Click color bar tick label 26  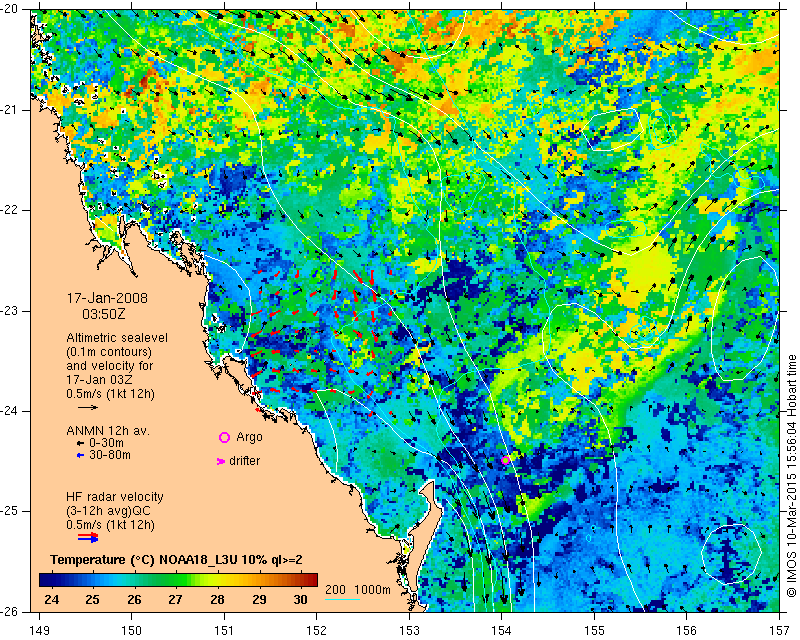coord(134,599)
